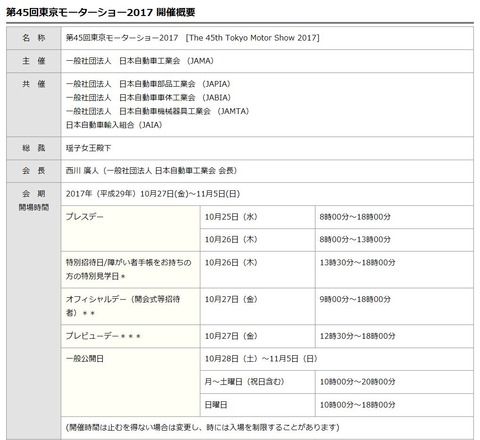
Task: Click the 13時30分〜18時00分 time cell
Action: [x=394, y=270]
